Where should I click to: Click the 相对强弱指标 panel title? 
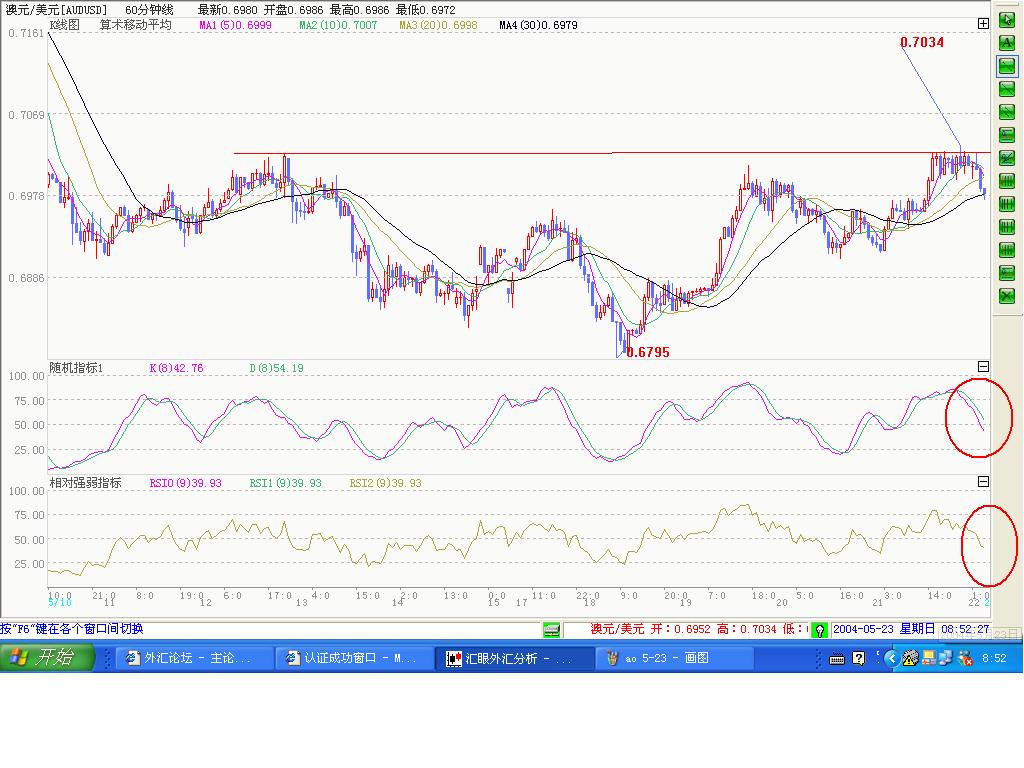(86, 483)
